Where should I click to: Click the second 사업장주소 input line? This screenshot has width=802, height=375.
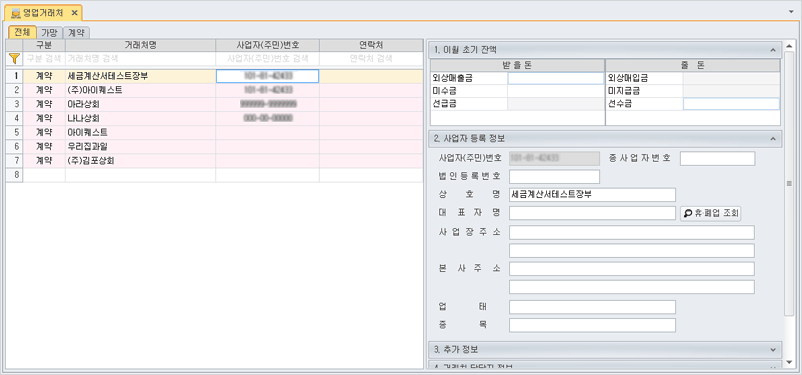click(x=632, y=251)
